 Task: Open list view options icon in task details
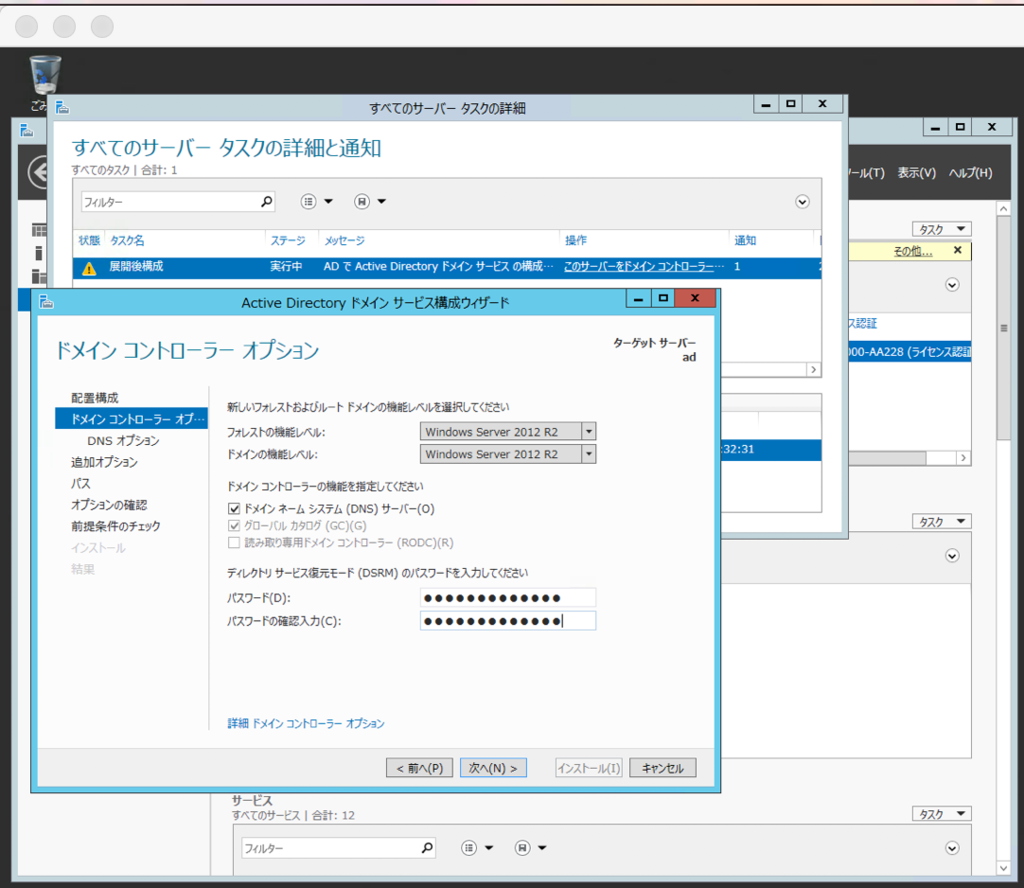pos(309,202)
